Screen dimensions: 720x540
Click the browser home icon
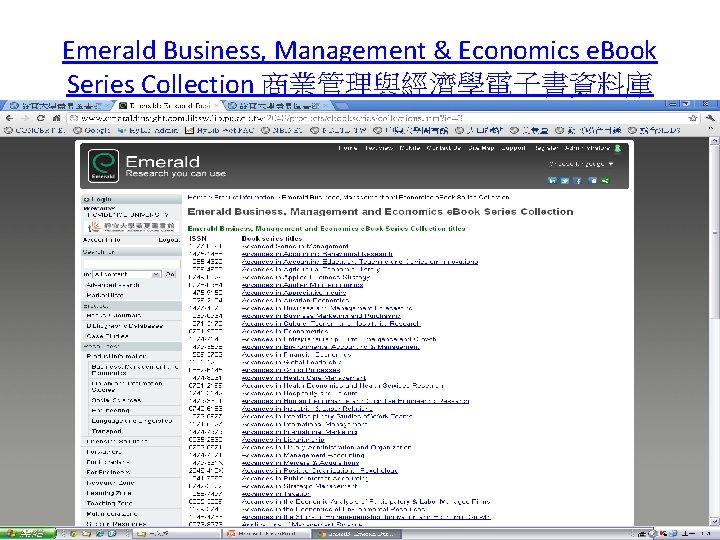click(56, 118)
